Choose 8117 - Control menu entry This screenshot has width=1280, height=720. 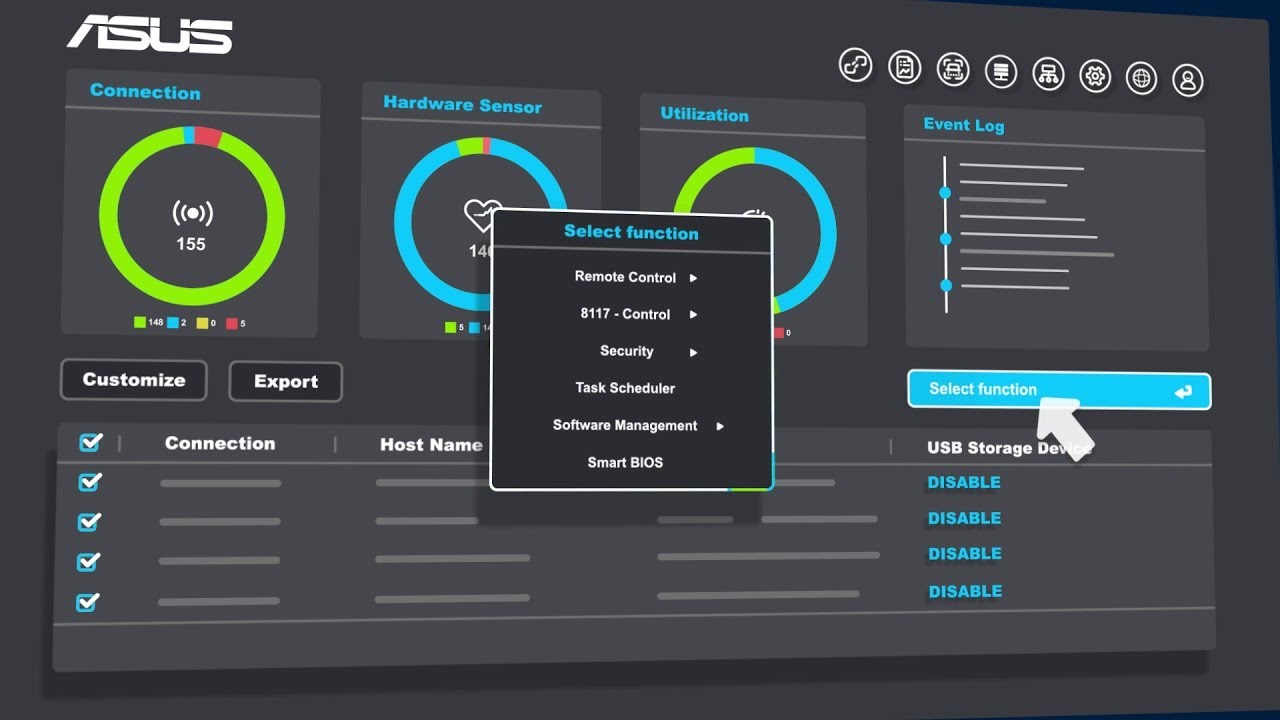coord(625,314)
